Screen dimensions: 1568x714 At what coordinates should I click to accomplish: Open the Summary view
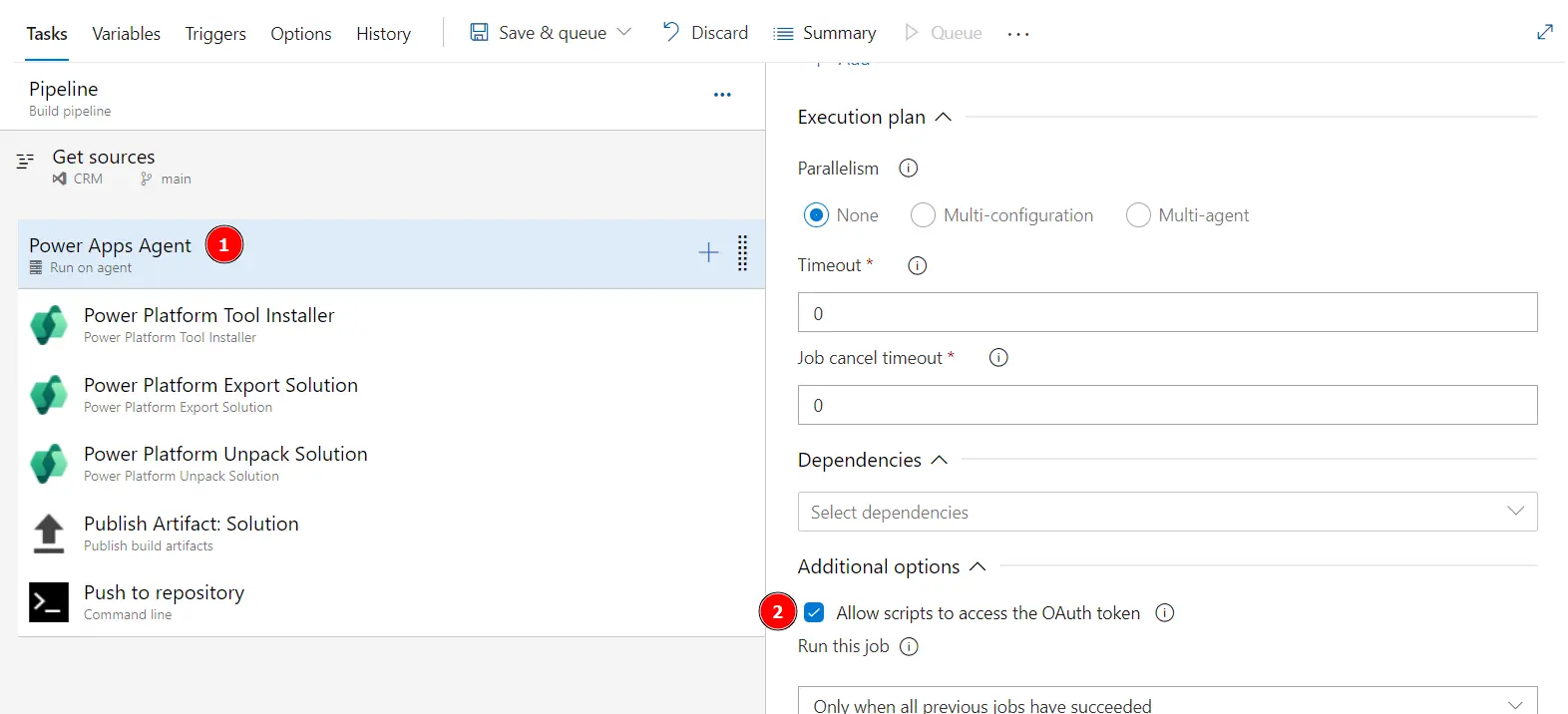click(x=839, y=33)
